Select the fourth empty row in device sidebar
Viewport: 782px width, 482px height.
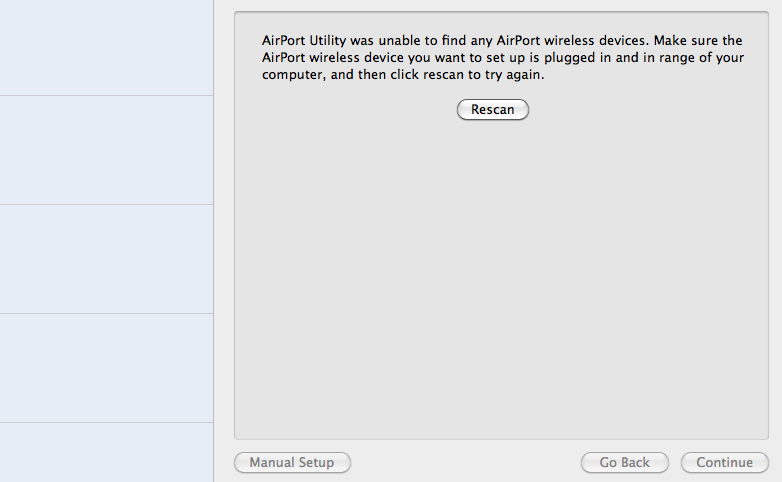tap(106, 368)
